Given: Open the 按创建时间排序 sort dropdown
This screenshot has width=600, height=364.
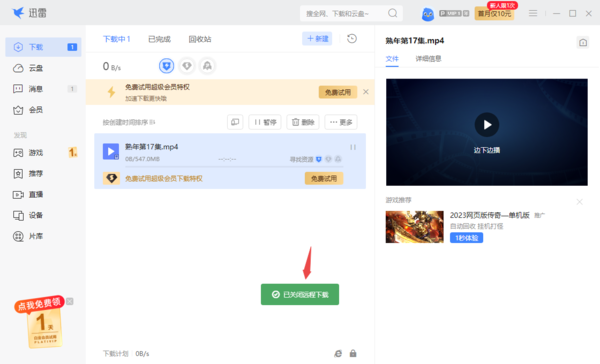Looking at the screenshot, I should [x=129, y=122].
